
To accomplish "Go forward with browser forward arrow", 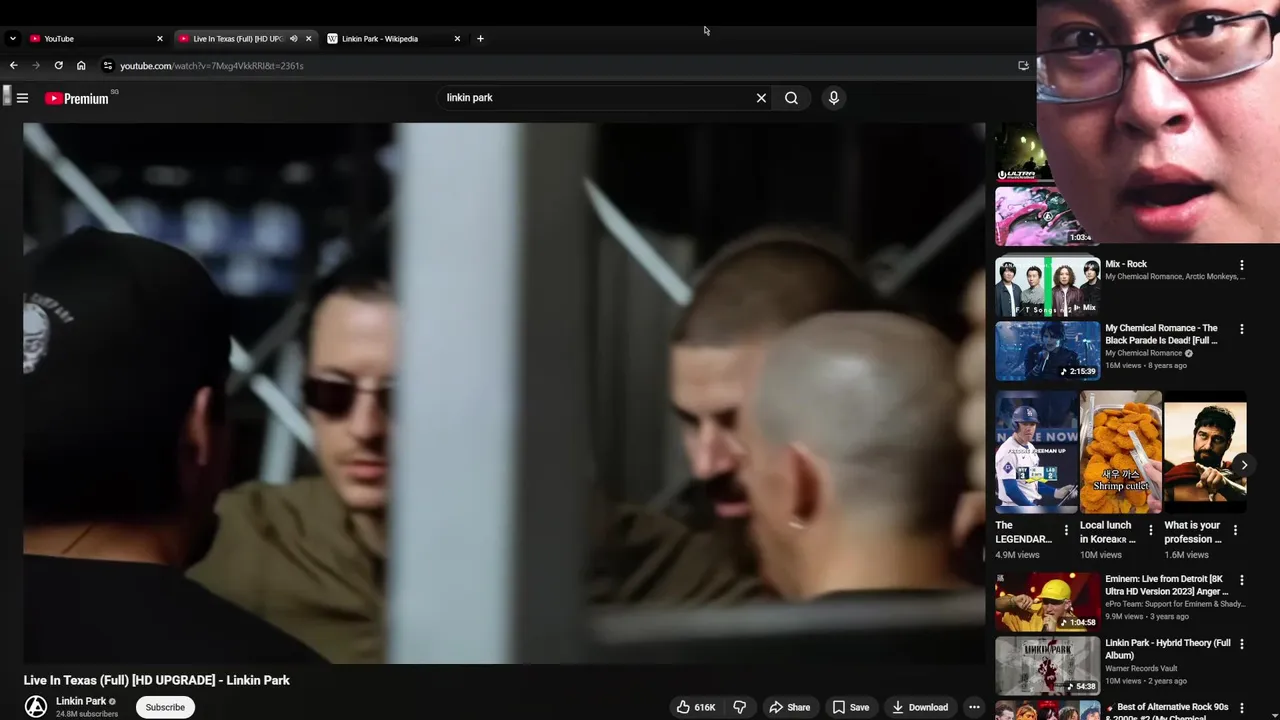I will click(x=36, y=66).
